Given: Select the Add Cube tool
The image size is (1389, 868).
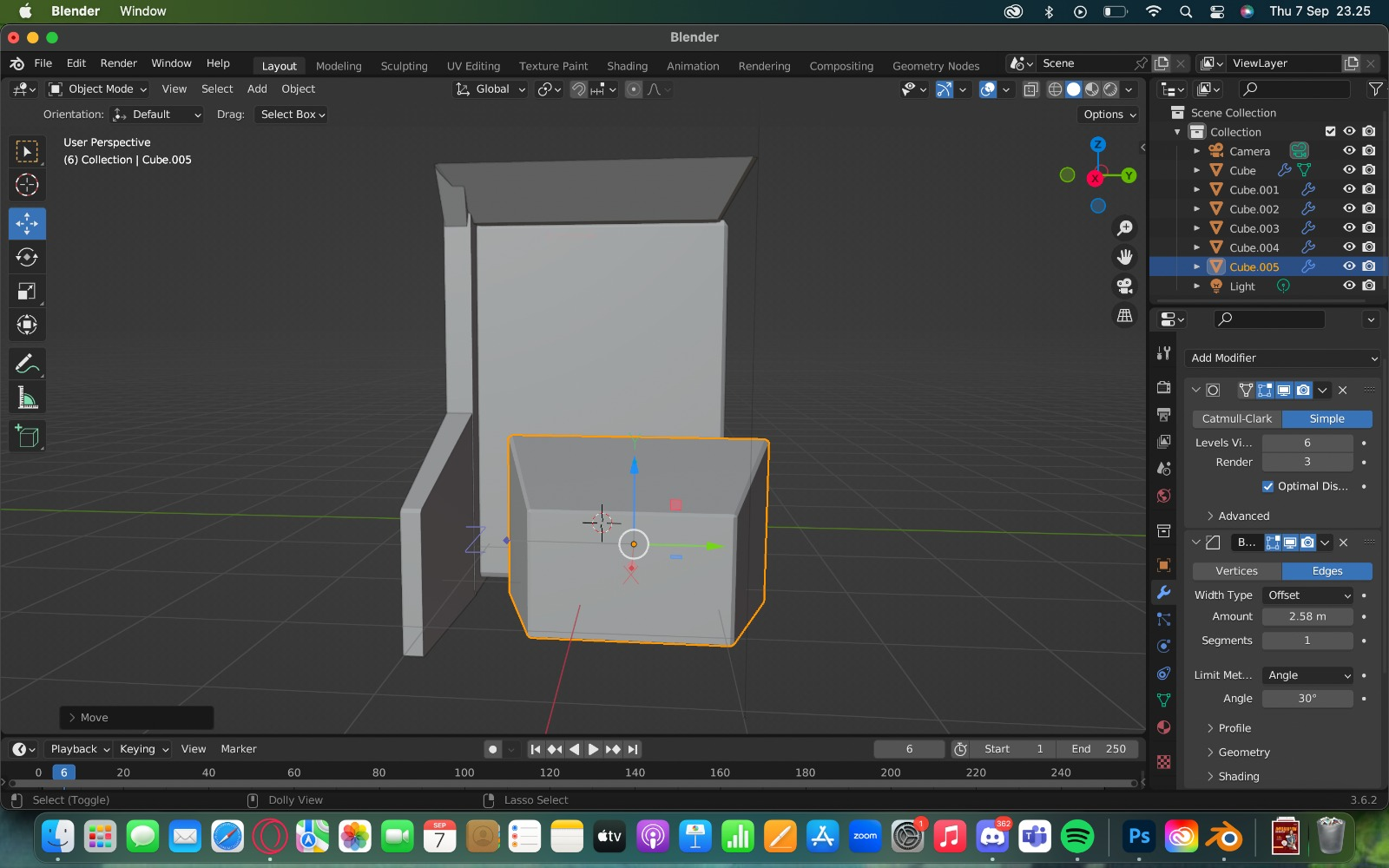Looking at the screenshot, I should tap(27, 437).
